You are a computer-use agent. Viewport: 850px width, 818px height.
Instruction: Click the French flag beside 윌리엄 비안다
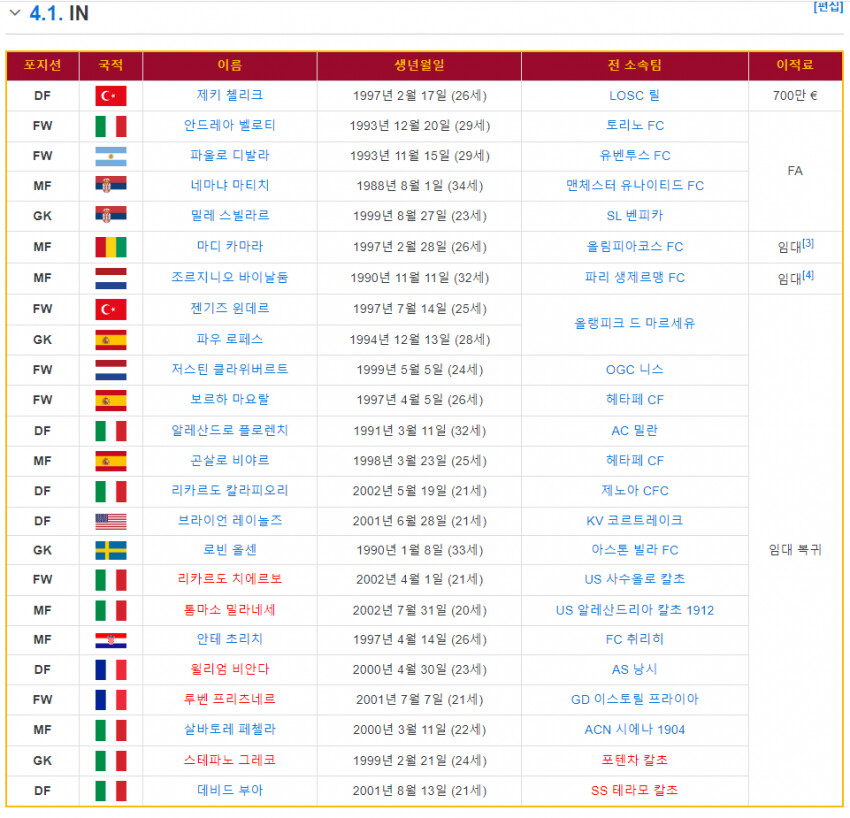[111, 669]
